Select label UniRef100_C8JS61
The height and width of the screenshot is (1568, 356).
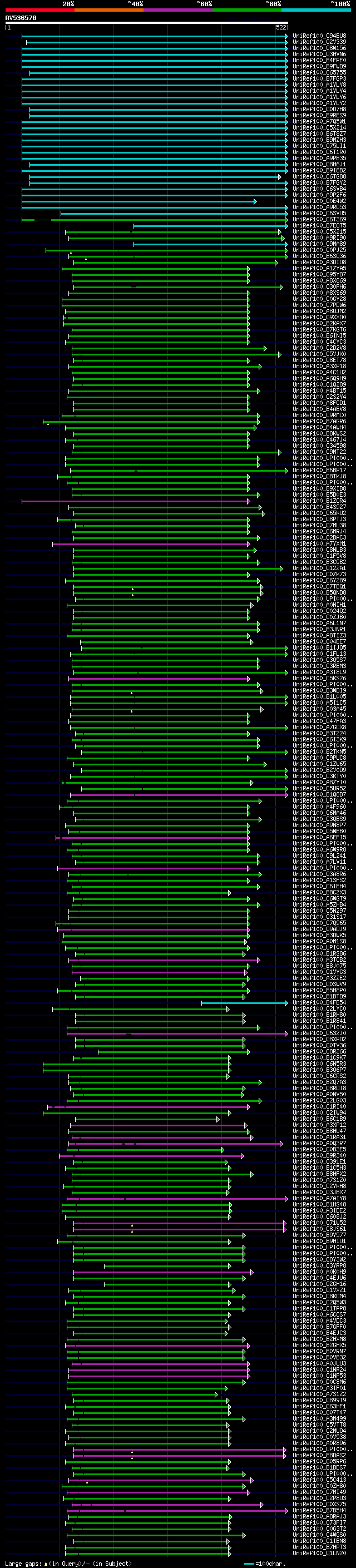pyautogui.click(x=319, y=1230)
